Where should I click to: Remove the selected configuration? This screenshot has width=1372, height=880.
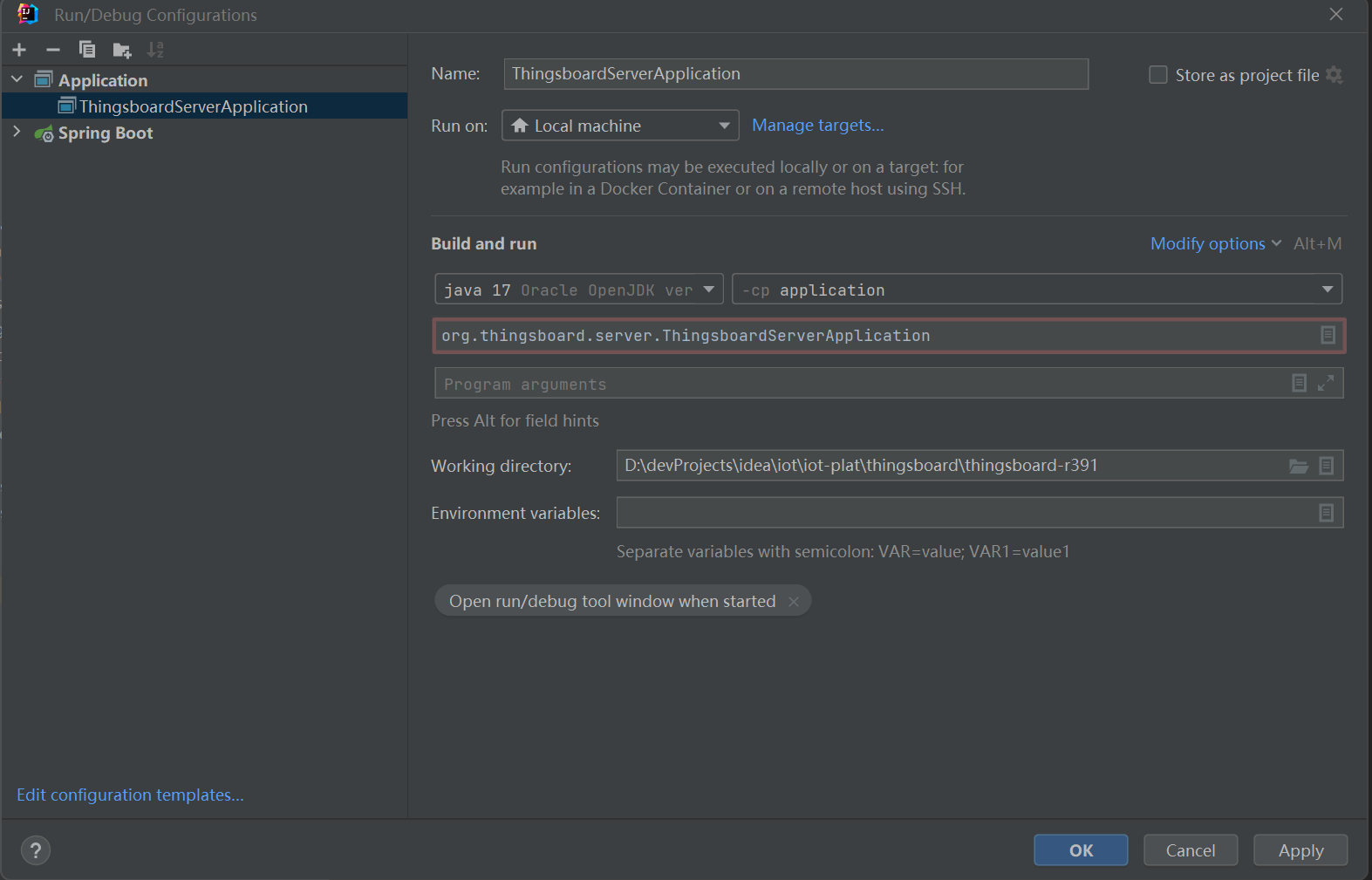[x=53, y=50]
